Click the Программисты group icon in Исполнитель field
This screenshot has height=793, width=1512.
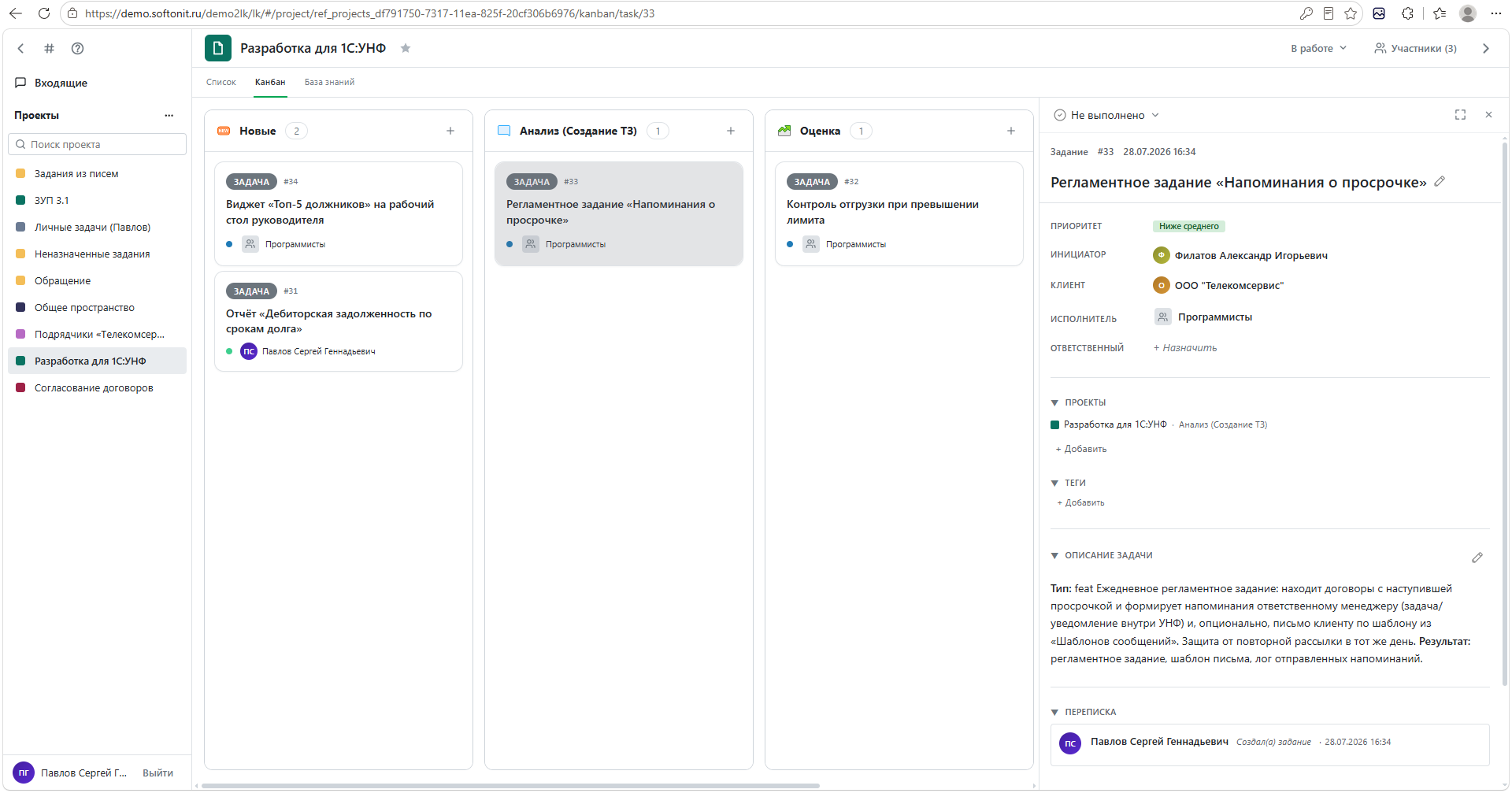coord(1162,317)
